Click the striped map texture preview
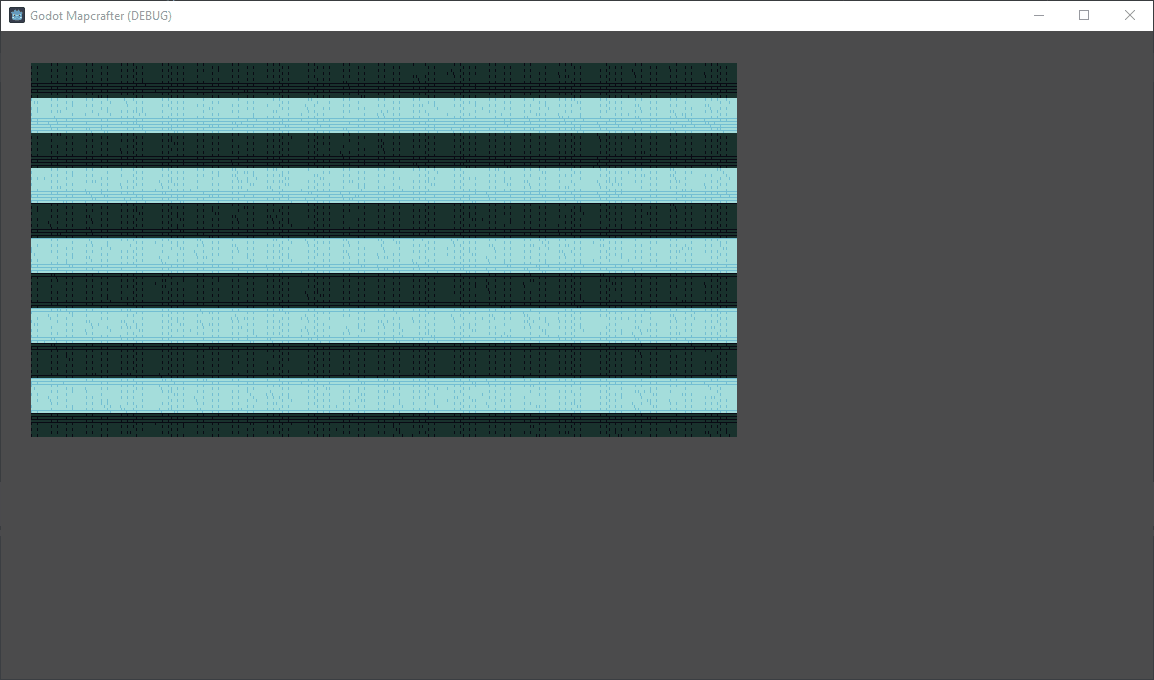The image size is (1154, 680). [x=383, y=250]
